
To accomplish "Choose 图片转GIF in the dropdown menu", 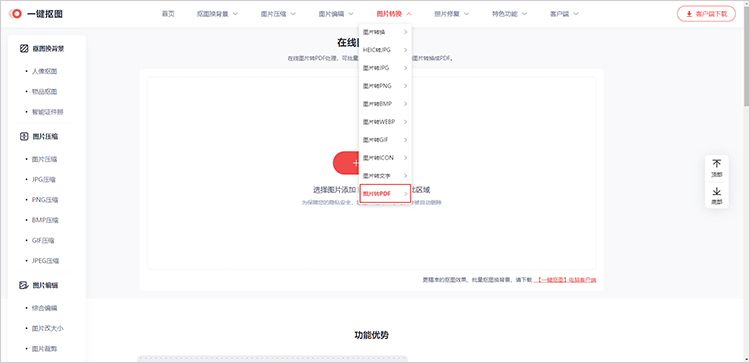I will pyautogui.click(x=385, y=140).
